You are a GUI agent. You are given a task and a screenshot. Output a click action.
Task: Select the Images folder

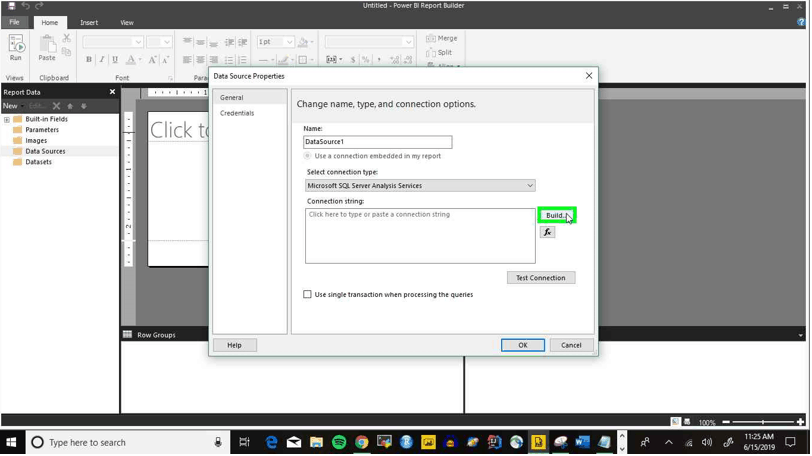pyautogui.click(x=36, y=141)
